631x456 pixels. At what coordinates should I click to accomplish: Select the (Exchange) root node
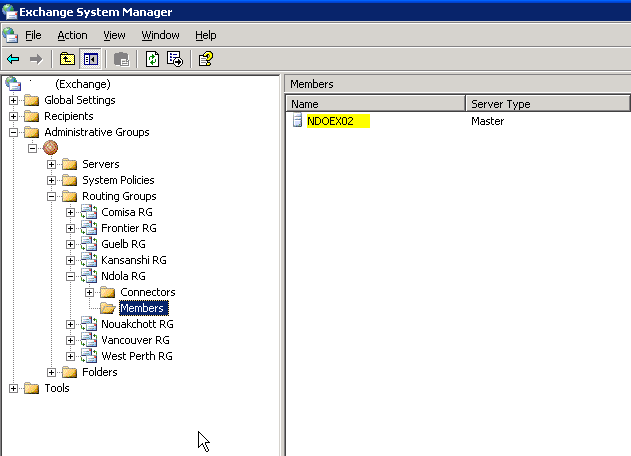point(82,84)
